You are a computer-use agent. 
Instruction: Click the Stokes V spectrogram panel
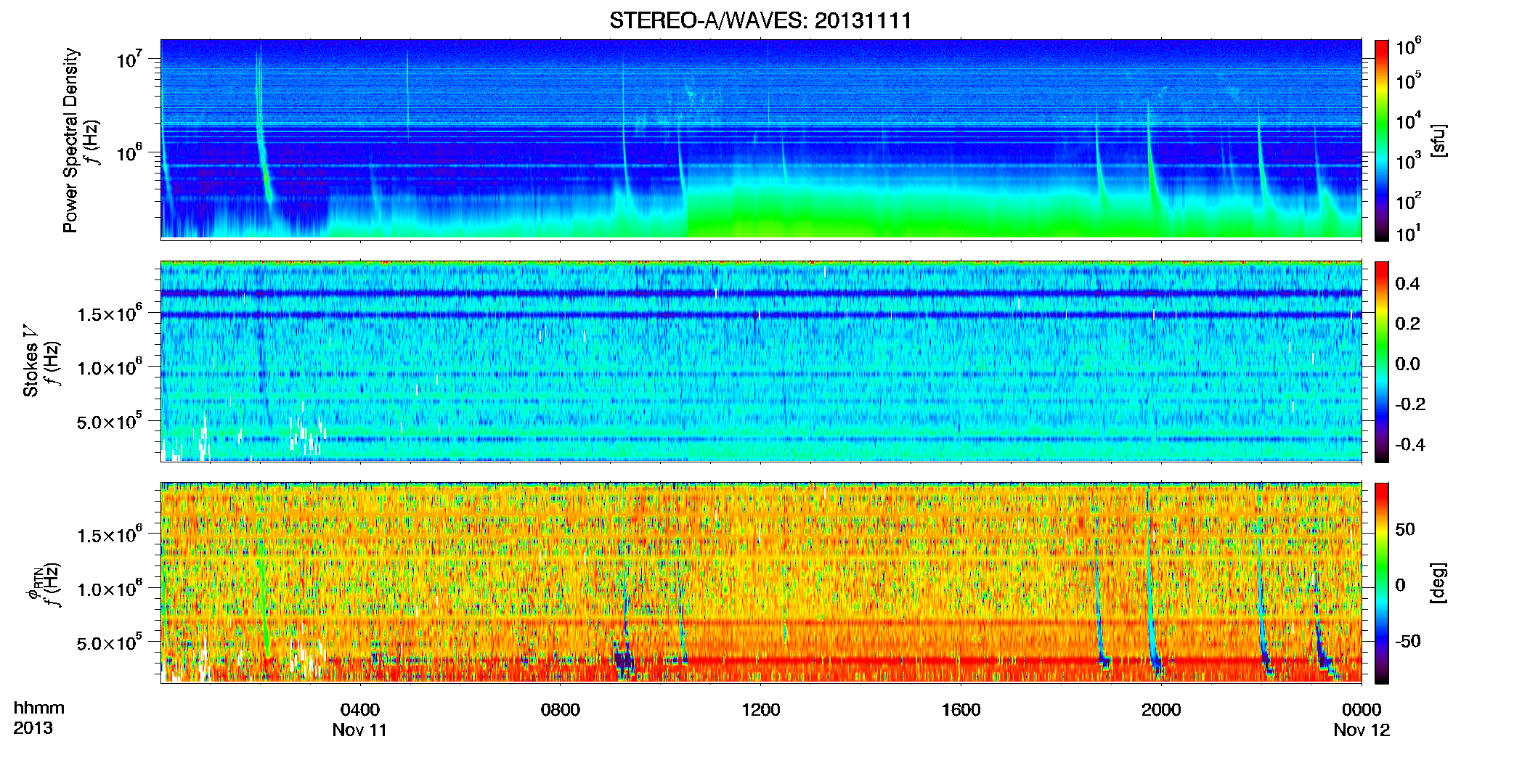[x=761, y=361]
